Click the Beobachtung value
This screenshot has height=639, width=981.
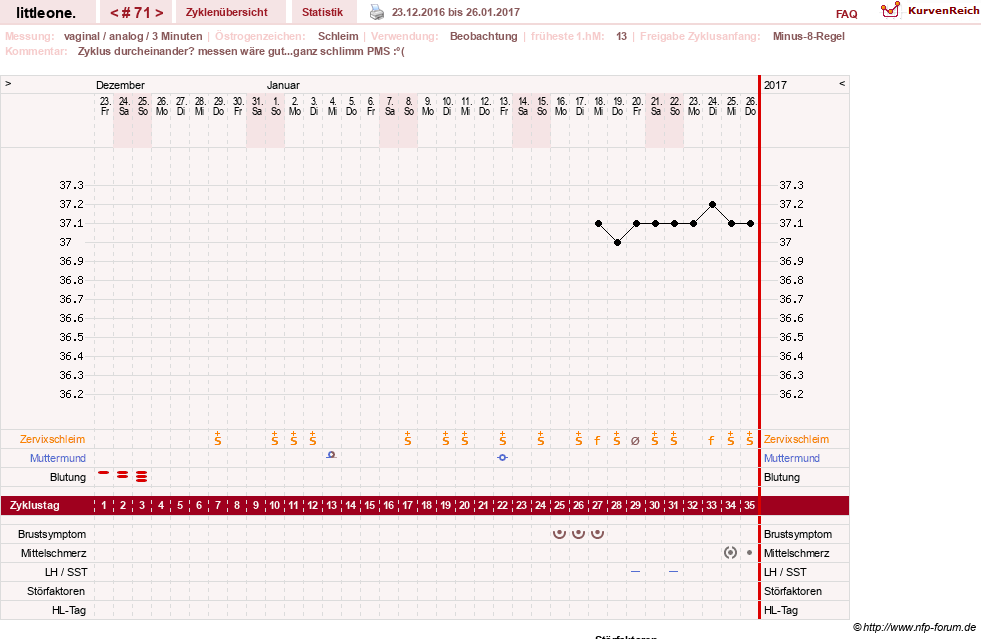coord(484,36)
